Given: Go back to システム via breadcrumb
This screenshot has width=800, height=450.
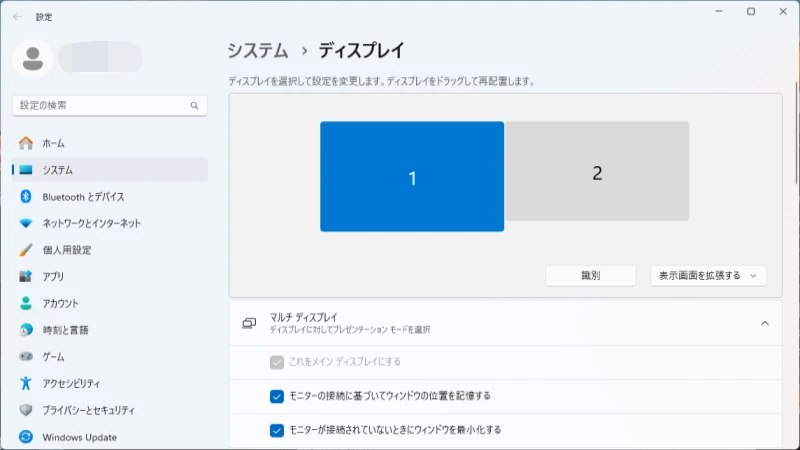Looking at the screenshot, I should (258, 51).
